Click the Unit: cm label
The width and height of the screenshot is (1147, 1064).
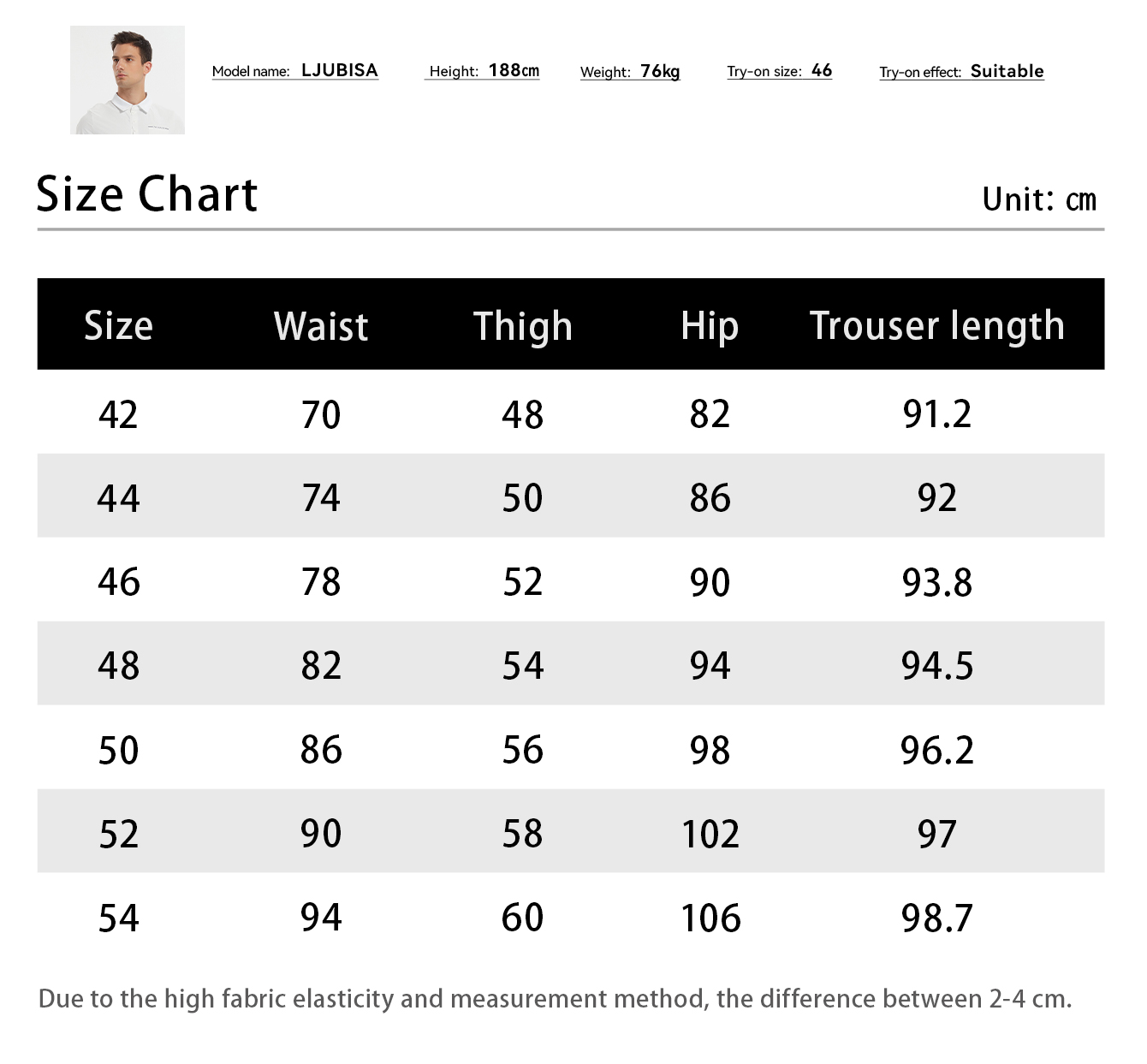[1038, 199]
